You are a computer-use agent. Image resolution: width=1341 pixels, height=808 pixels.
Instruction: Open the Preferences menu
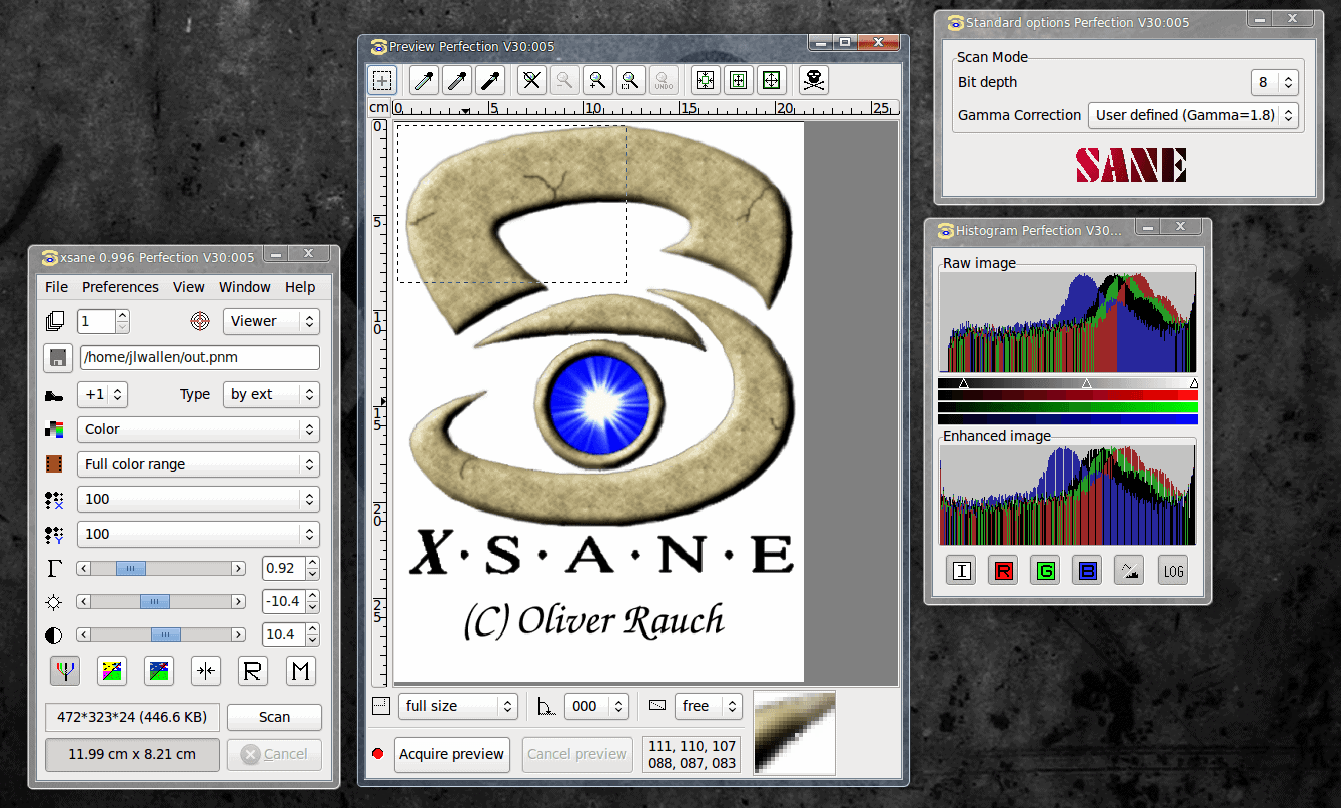120,287
